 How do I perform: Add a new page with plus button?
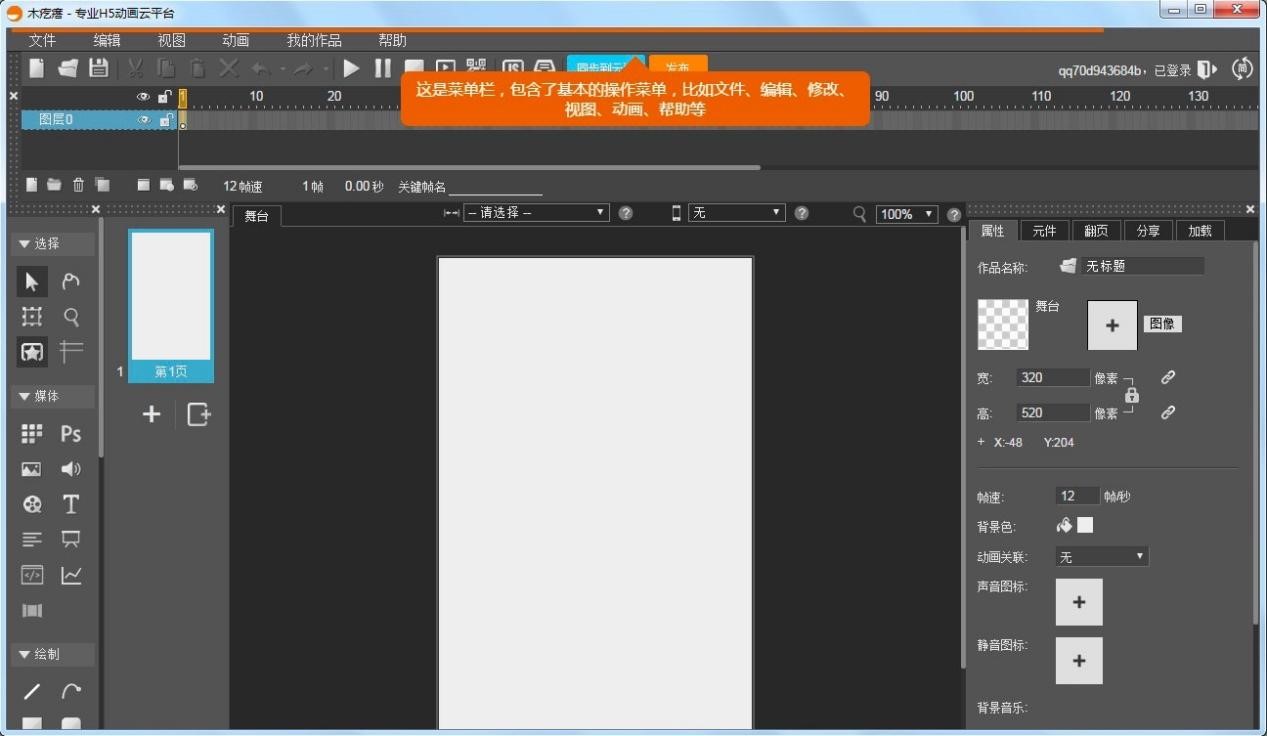pos(151,414)
